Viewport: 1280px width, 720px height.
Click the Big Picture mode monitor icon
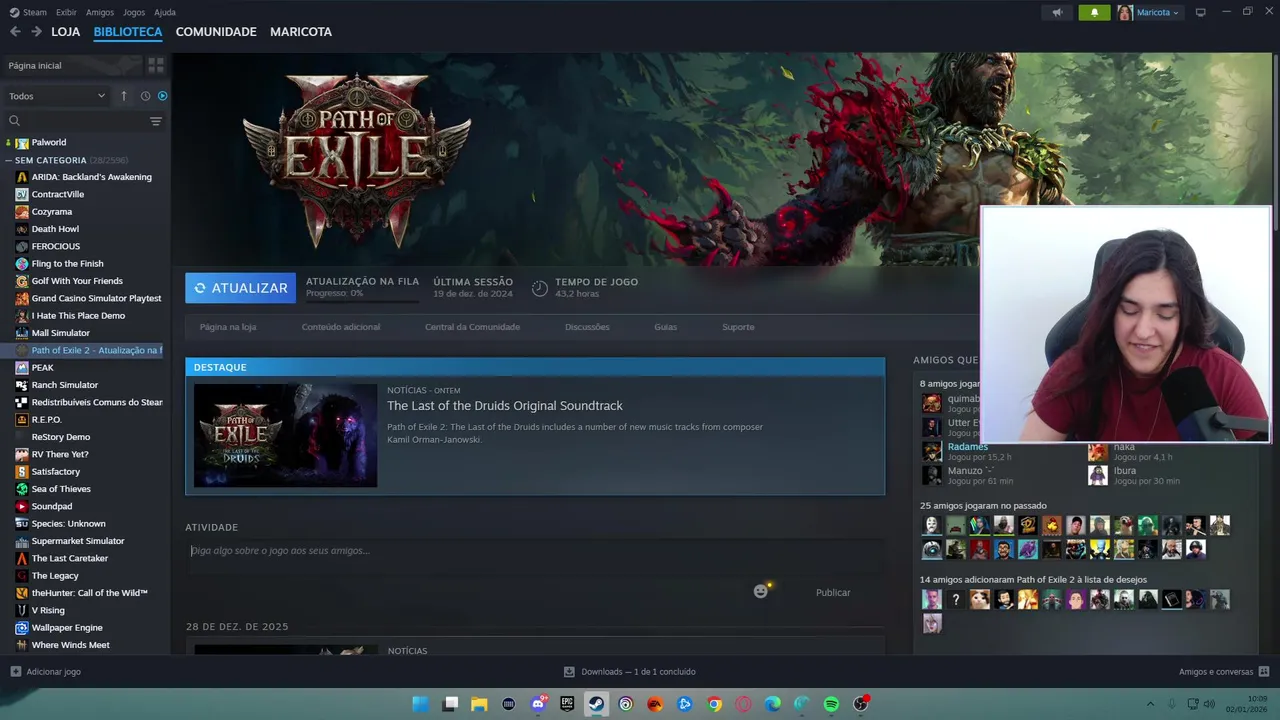pos(1201,13)
